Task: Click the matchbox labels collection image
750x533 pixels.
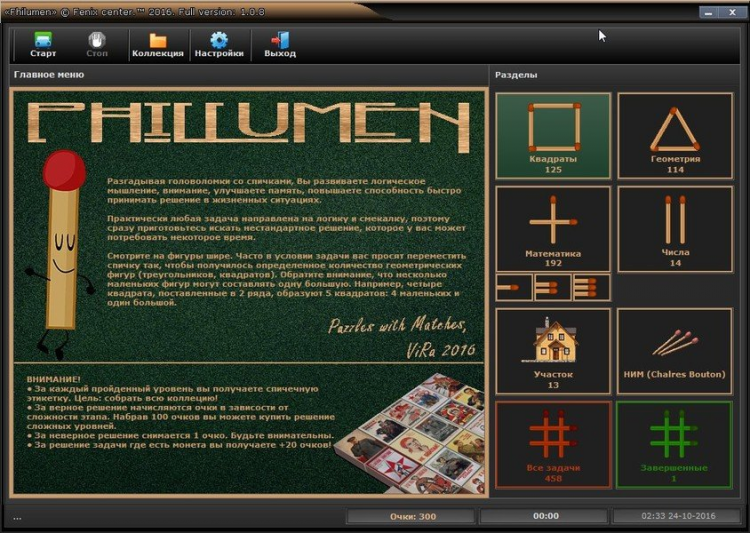Action: 411,433
